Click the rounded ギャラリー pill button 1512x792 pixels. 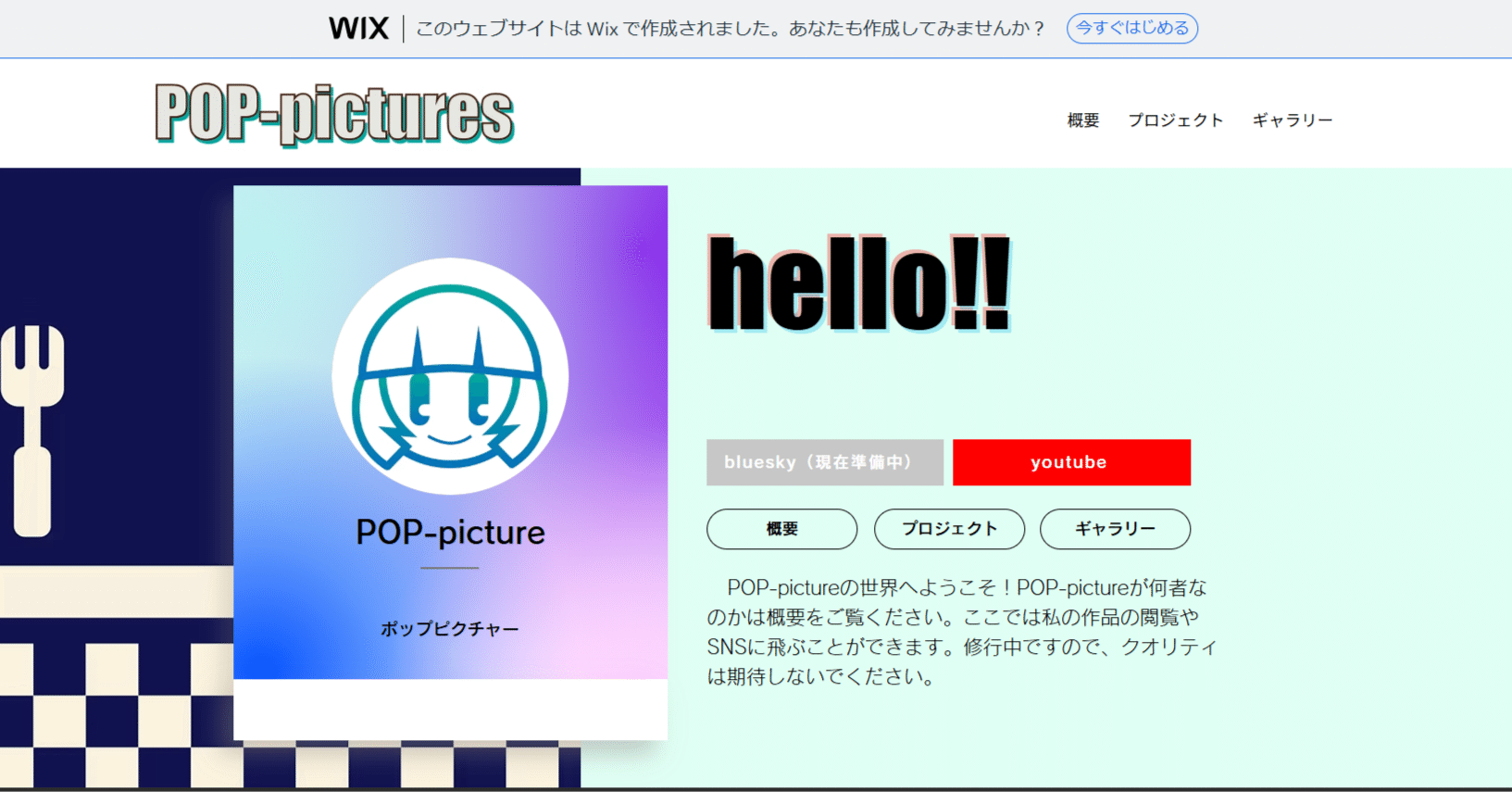coord(1115,529)
